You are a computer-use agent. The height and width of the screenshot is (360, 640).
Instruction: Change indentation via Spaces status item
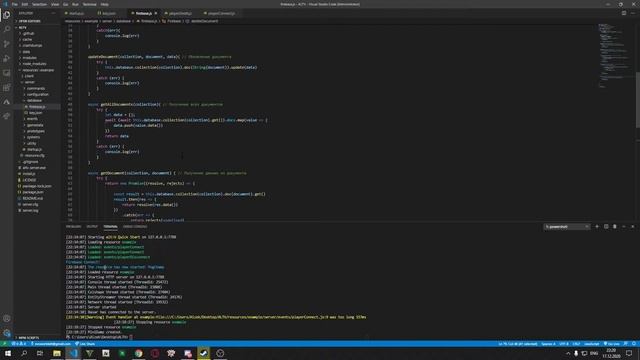coord(548,344)
